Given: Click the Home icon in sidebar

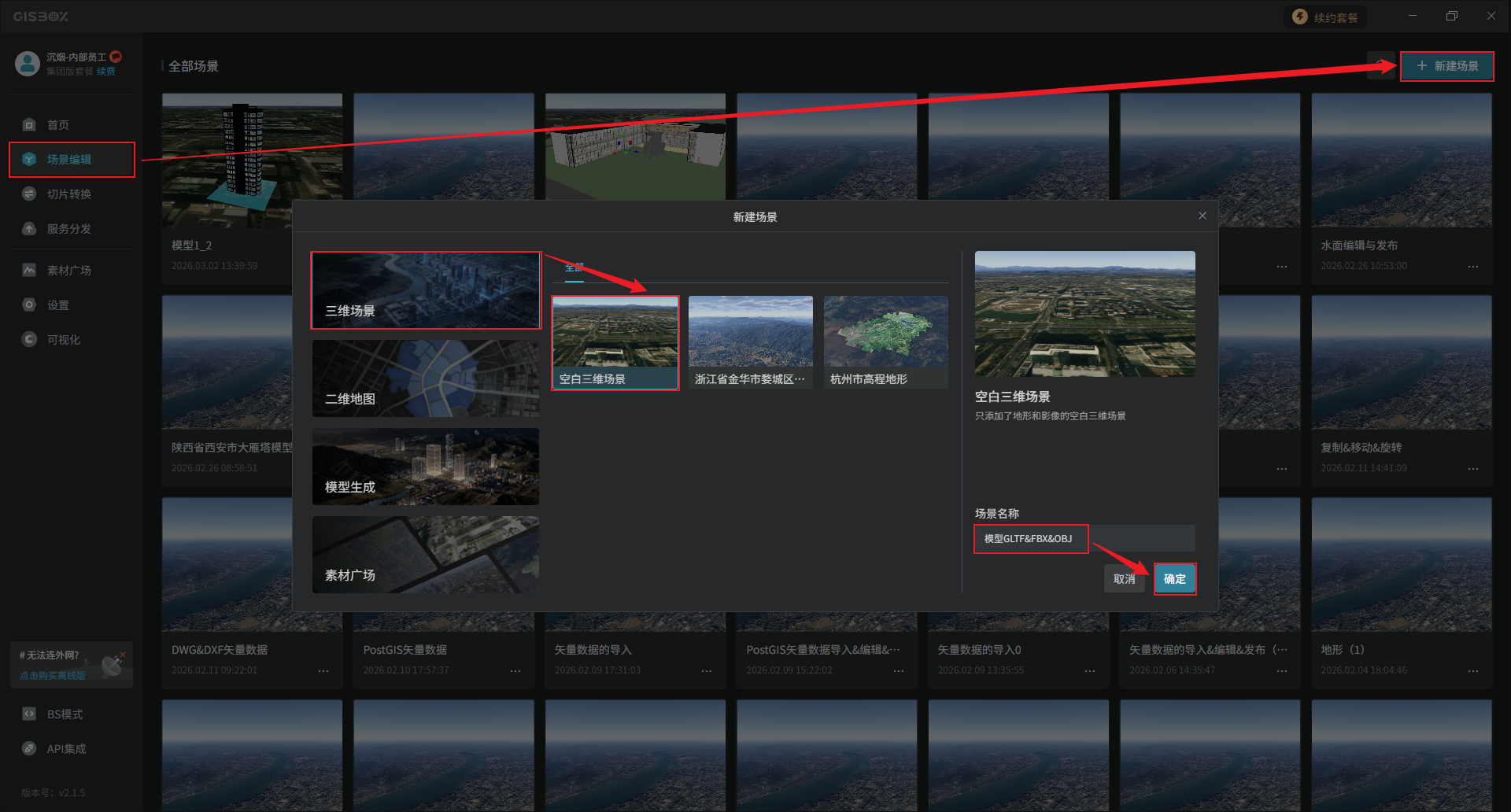Looking at the screenshot, I should pos(29,125).
